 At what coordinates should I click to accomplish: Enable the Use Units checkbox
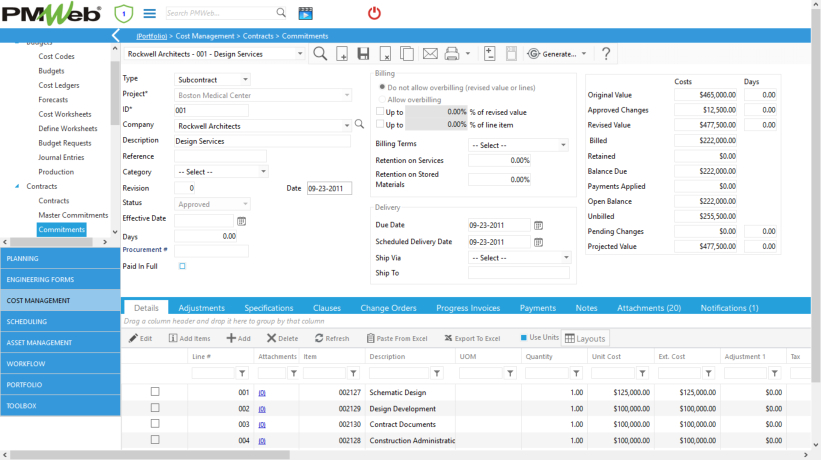tap(524, 338)
